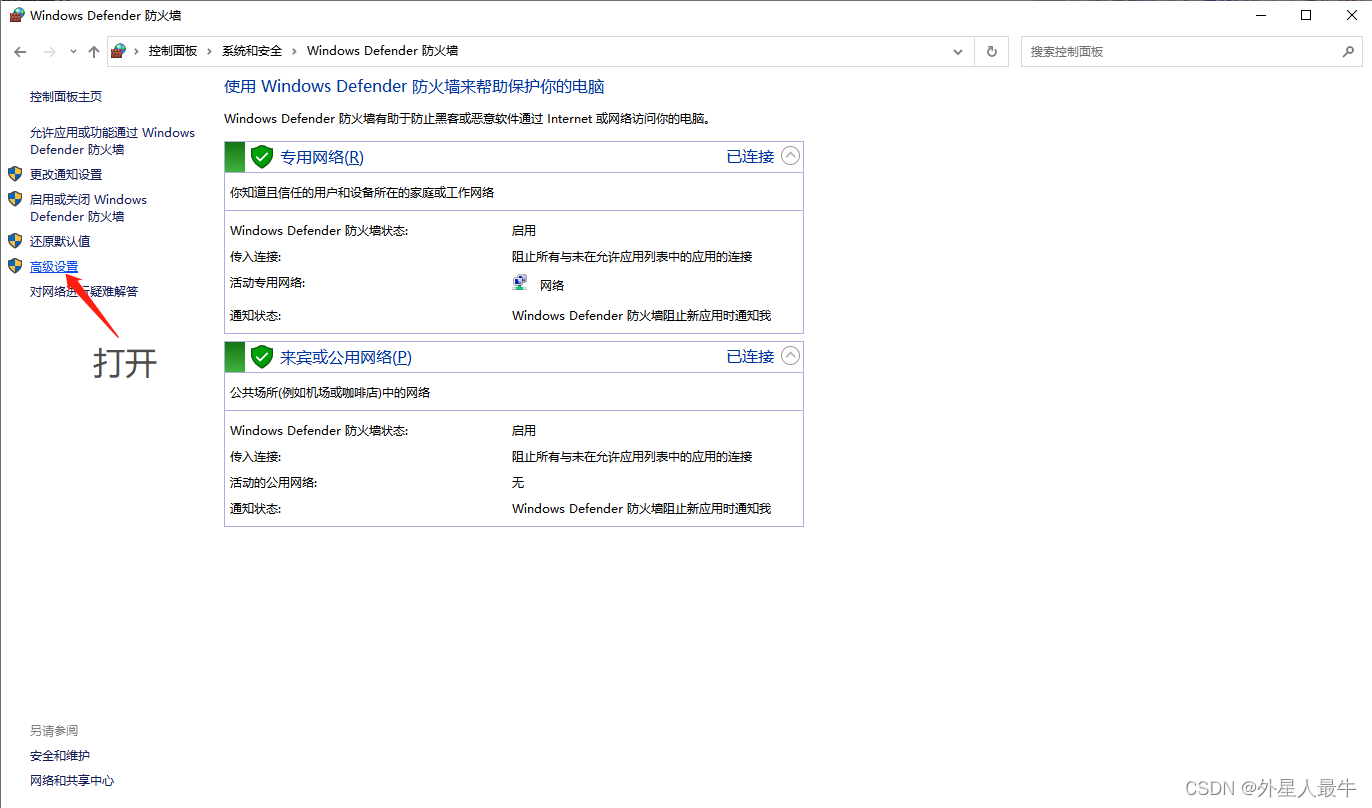The image size is (1372, 808).
Task: Click the 来宾或公用网络(P) header title
Action: click(x=346, y=357)
